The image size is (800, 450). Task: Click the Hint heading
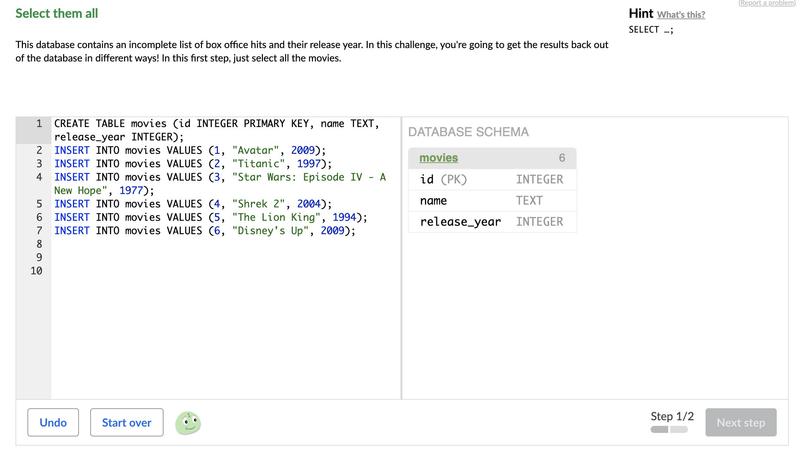point(641,13)
